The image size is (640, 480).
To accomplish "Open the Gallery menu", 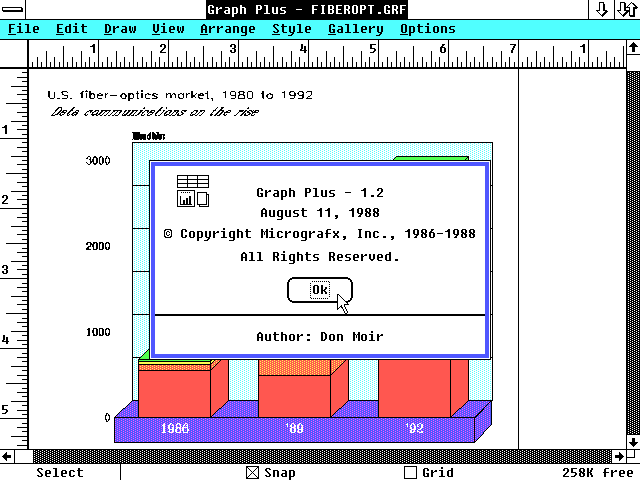I will coord(356,29).
